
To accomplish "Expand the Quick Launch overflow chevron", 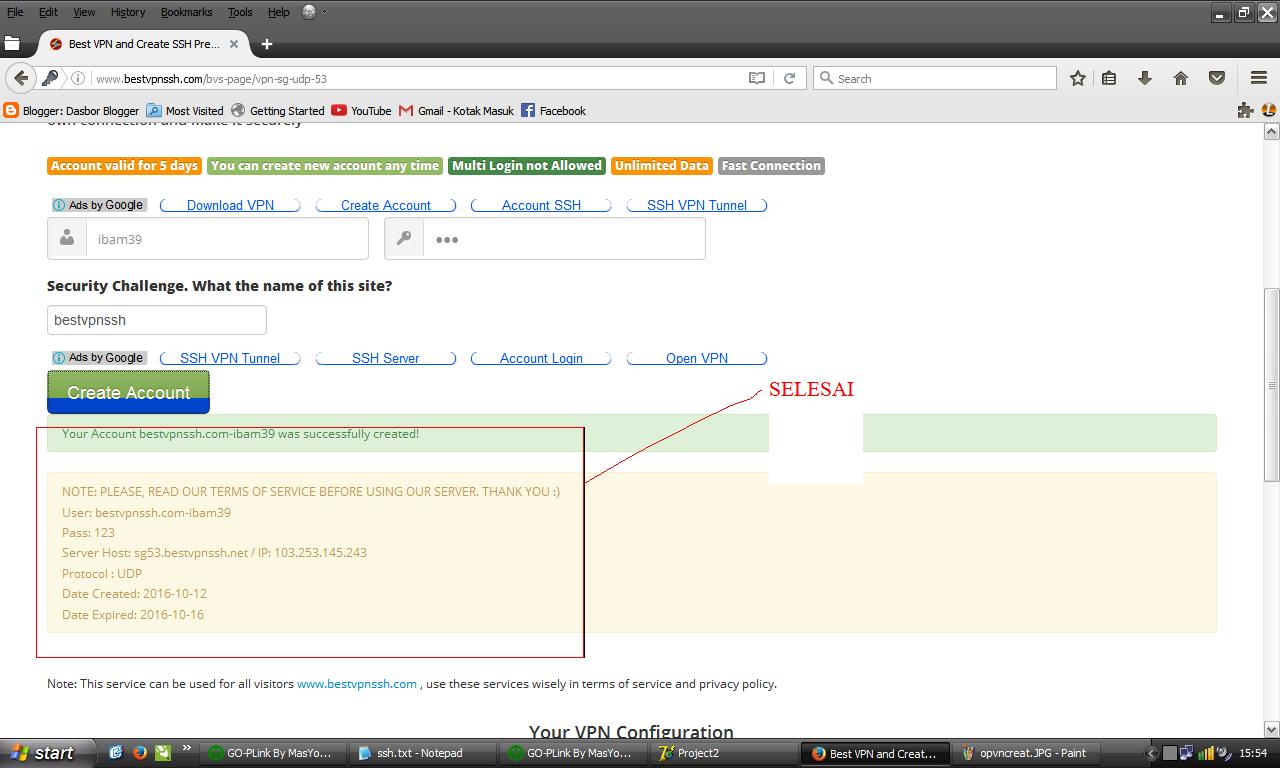I will [x=185, y=748].
